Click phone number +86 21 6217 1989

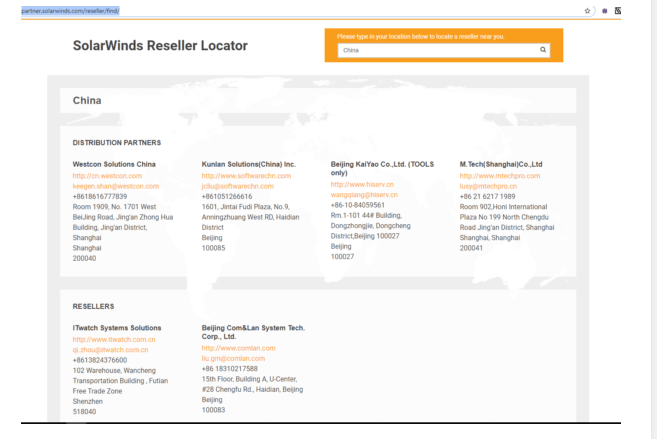click(487, 196)
